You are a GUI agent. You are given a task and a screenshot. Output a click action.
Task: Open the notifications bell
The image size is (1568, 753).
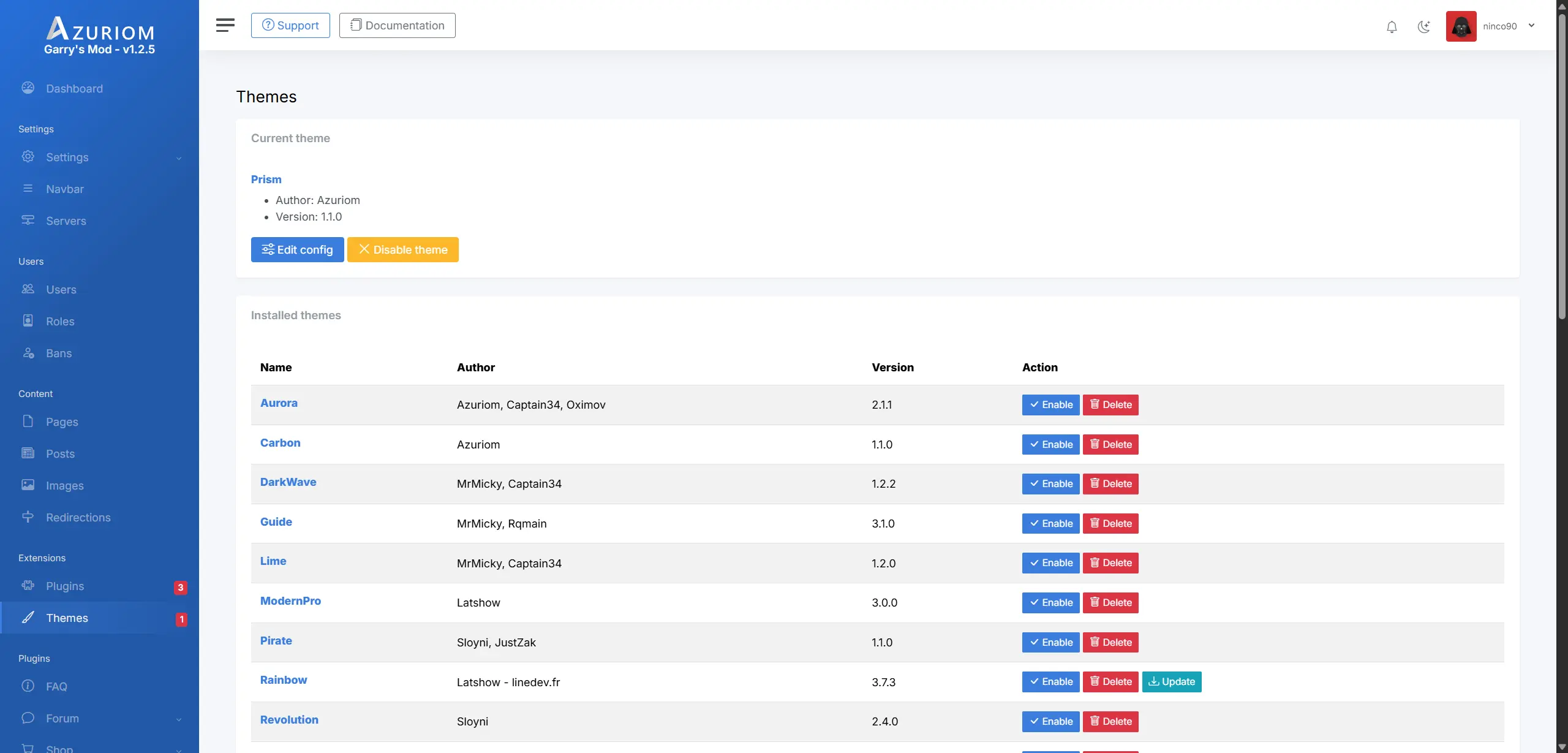[x=1392, y=26]
